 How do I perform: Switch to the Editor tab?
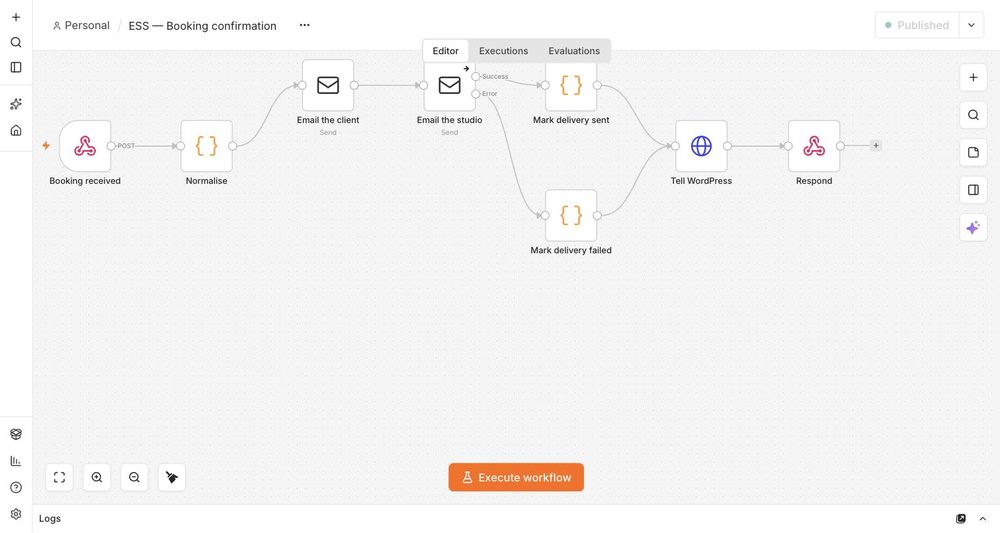point(445,51)
